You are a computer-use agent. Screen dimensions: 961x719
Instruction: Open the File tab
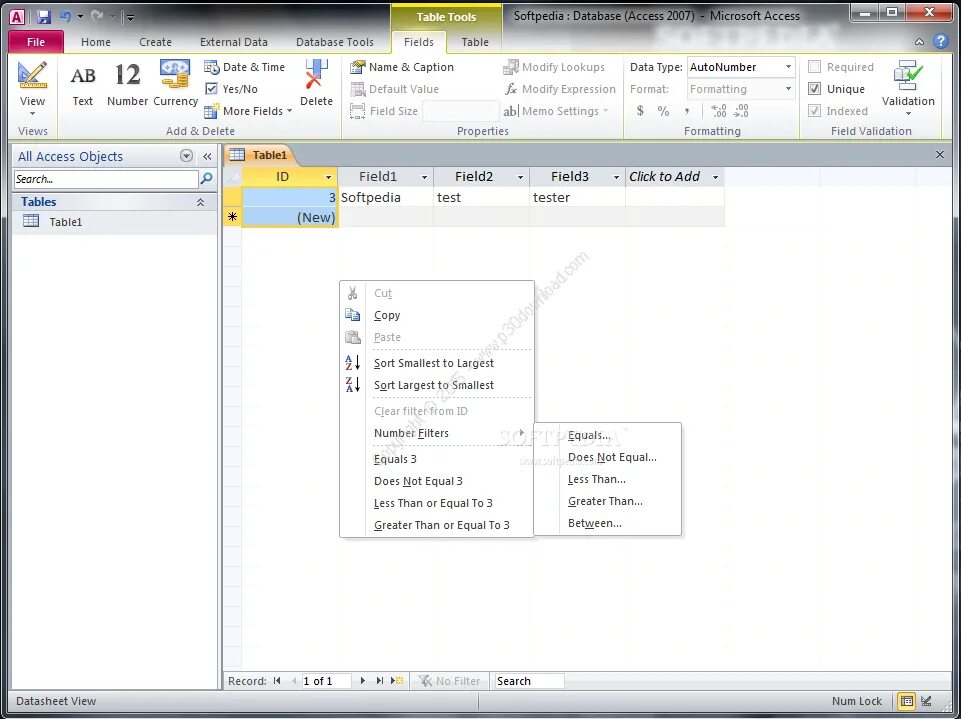[36, 42]
